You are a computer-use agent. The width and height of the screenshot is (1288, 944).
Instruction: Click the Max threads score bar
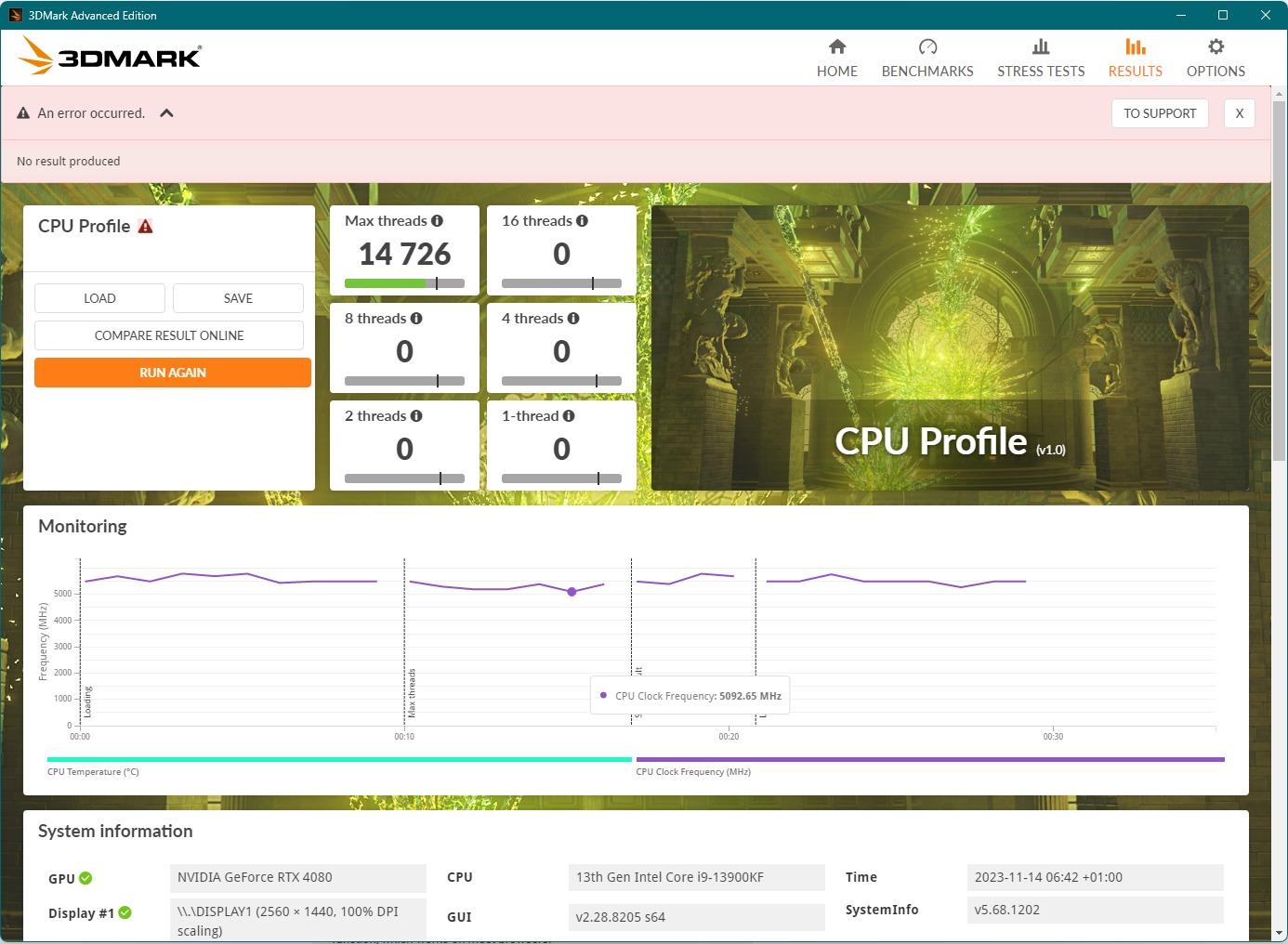pyautogui.click(x=404, y=283)
